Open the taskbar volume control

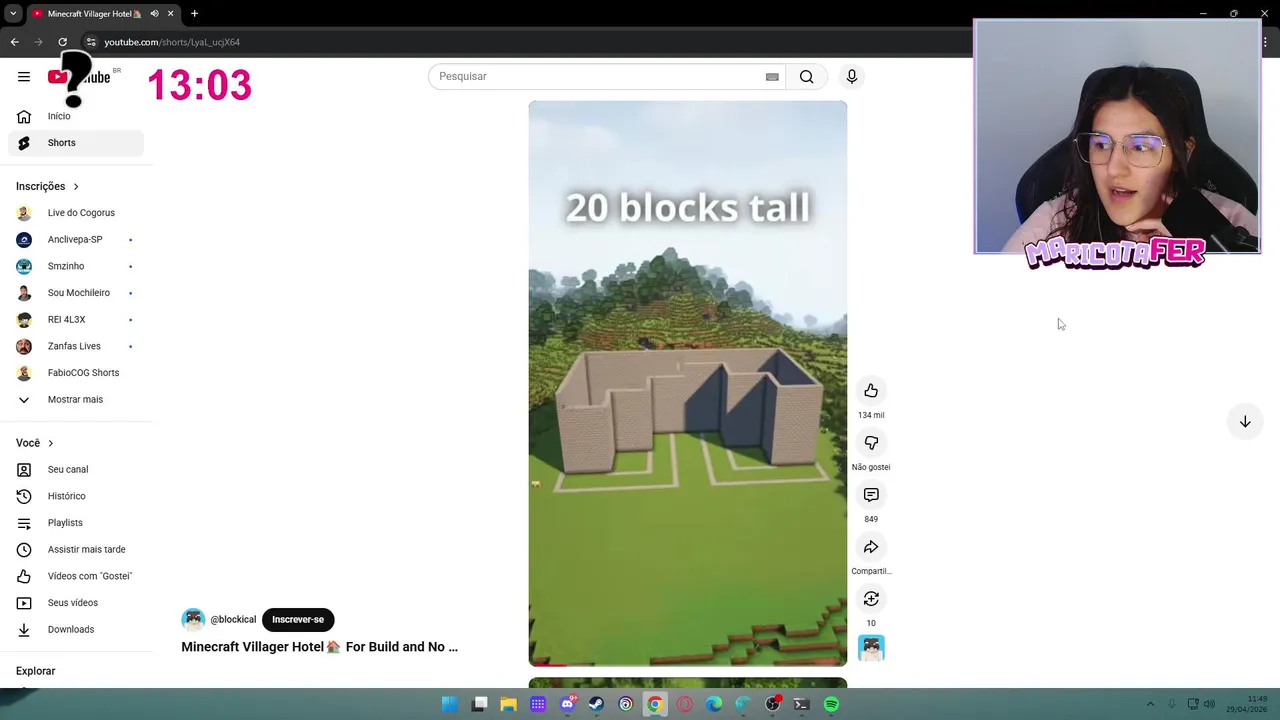click(x=1211, y=704)
